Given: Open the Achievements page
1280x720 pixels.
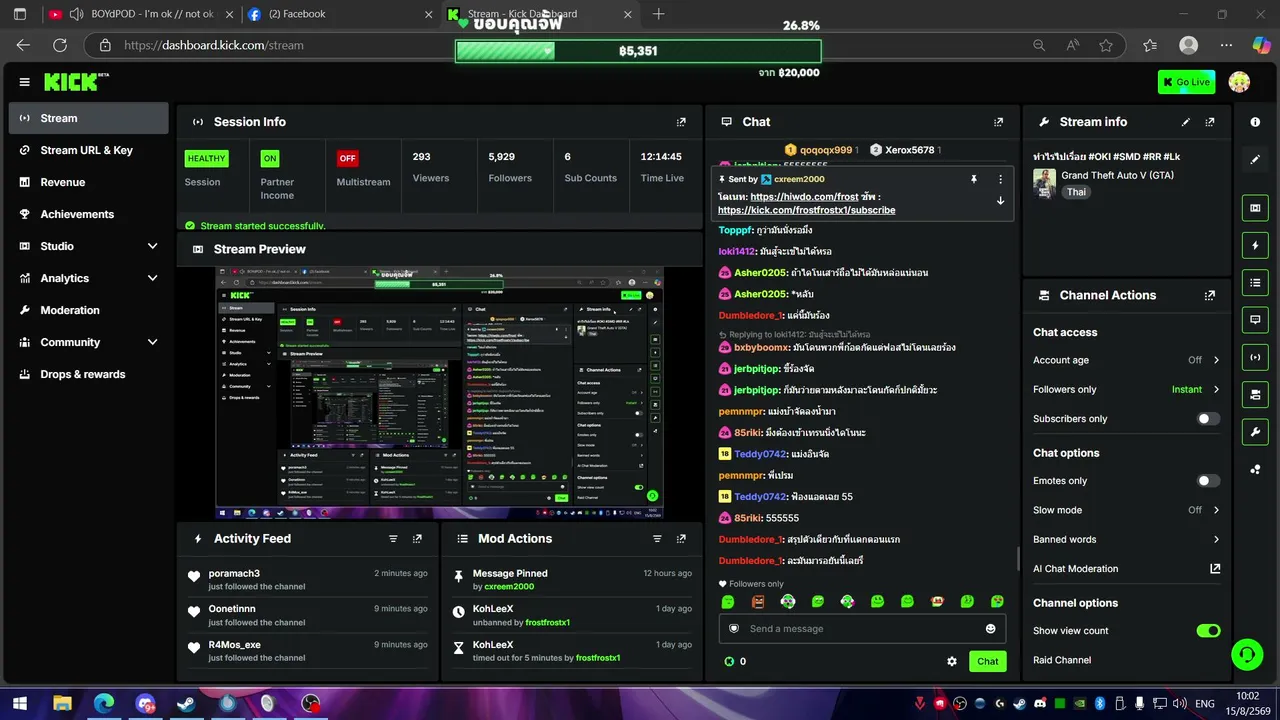Looking at the screenshot, I should point(89,214).
